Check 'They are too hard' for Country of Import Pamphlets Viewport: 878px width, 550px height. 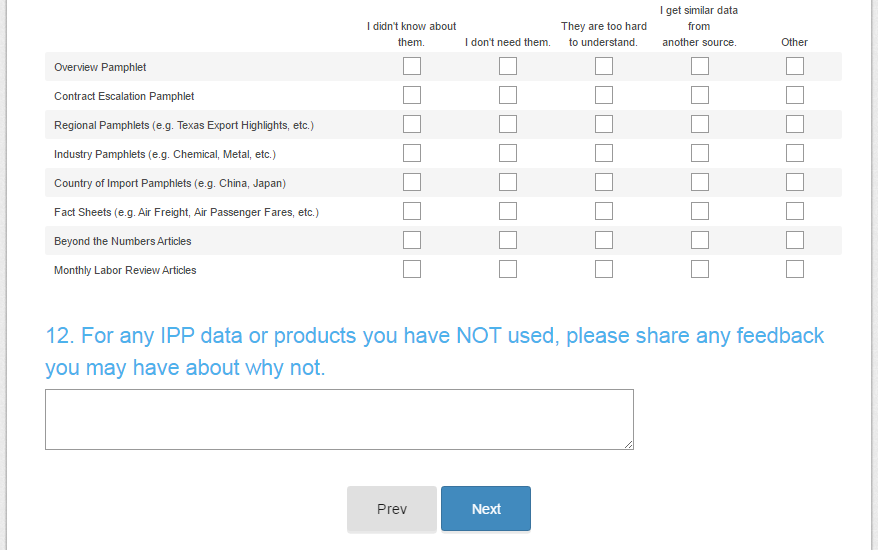604,182
